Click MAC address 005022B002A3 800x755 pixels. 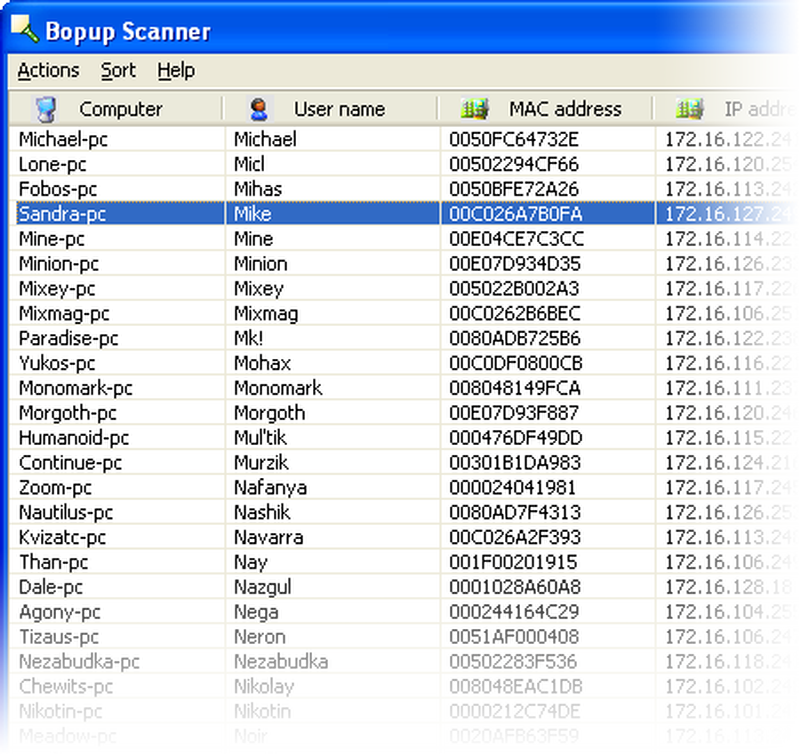tap(514, 289)
